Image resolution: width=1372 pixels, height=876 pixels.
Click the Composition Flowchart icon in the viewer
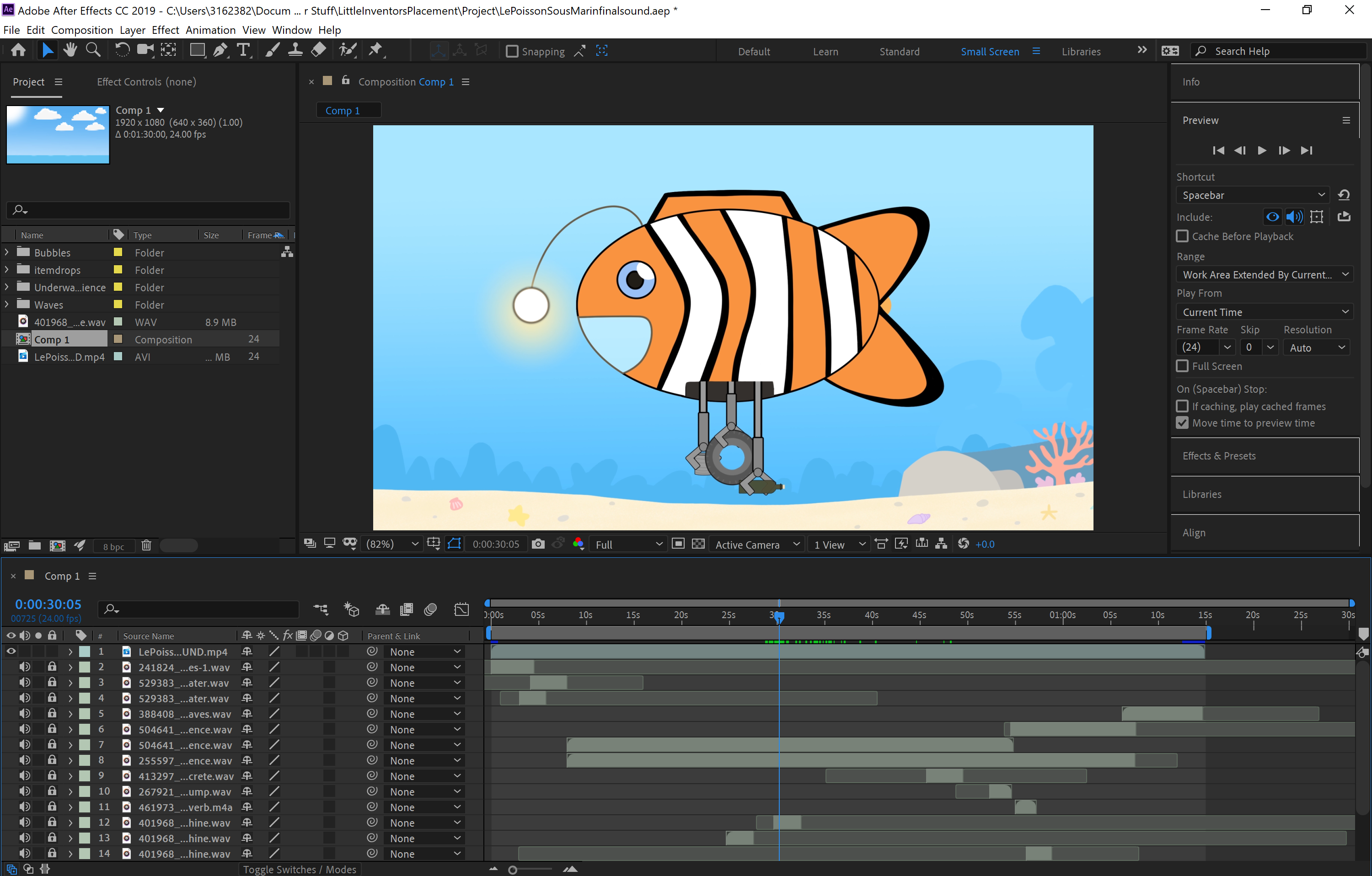tap(941, 544)
